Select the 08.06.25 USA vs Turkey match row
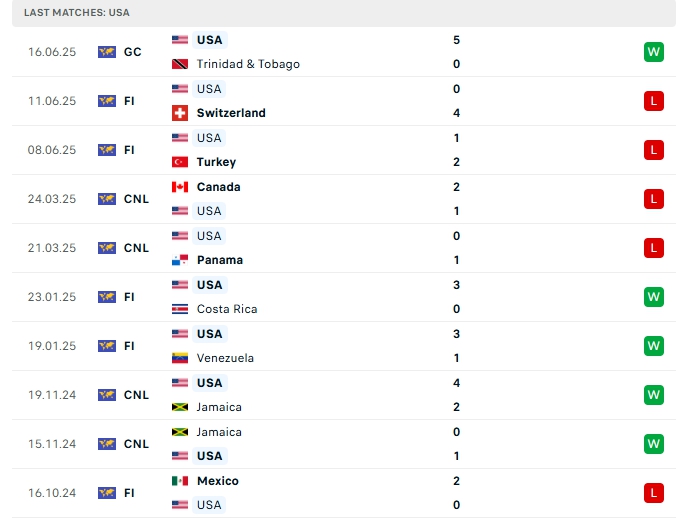 [342, 150]
